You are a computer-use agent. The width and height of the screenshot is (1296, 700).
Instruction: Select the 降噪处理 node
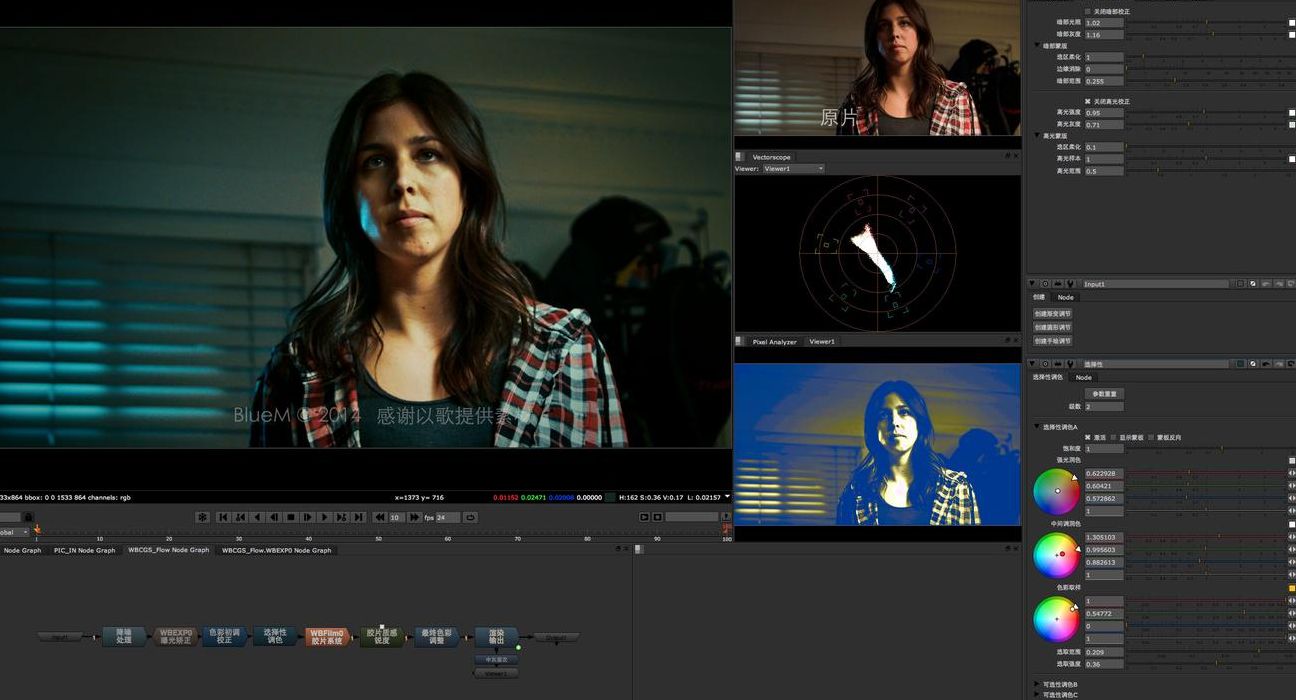[124, 637]
